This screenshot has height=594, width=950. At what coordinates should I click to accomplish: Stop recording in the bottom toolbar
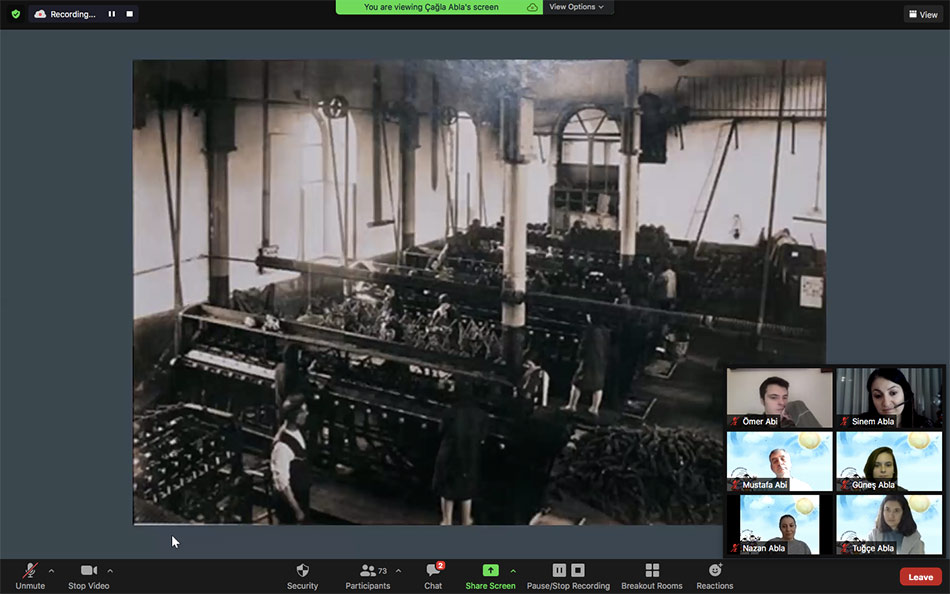click(578, 570)
